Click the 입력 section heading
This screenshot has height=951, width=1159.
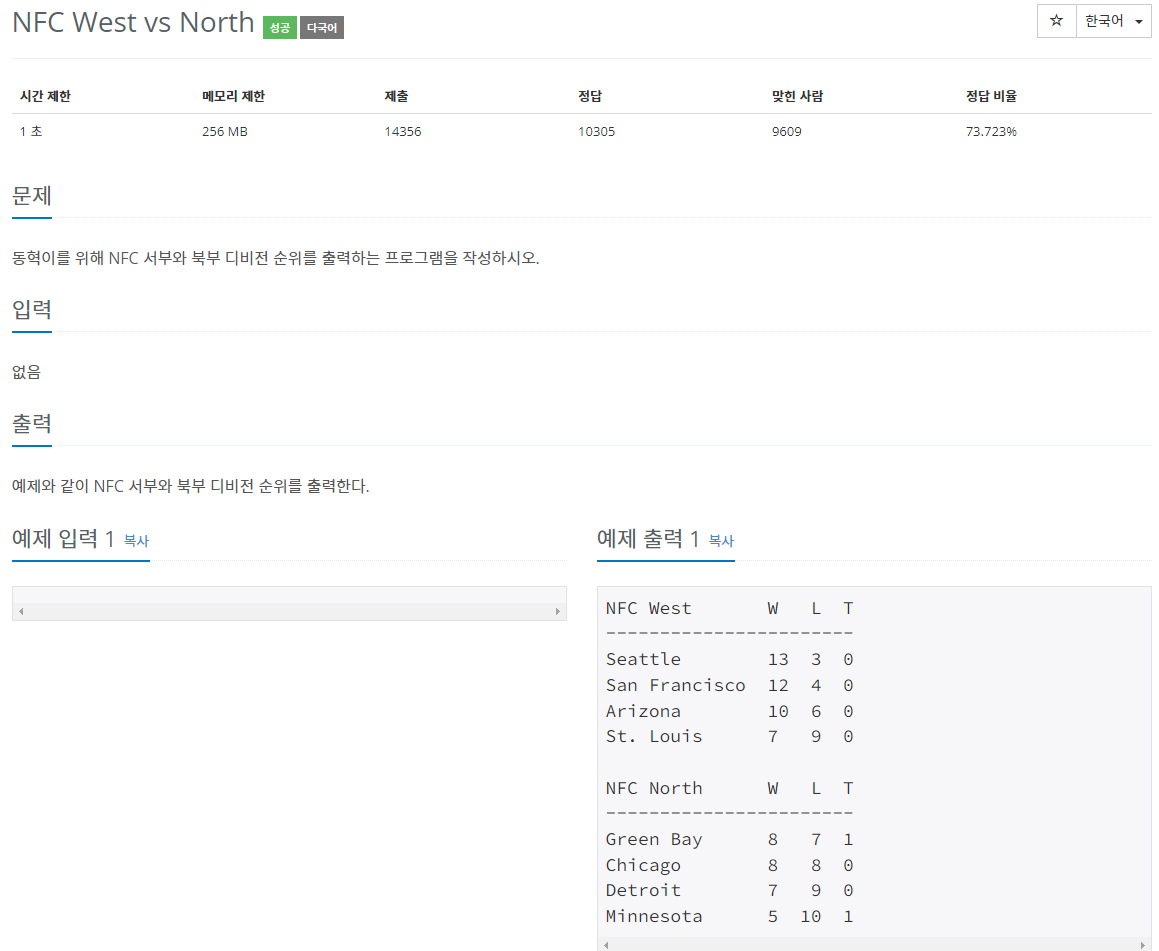(32, 310)
